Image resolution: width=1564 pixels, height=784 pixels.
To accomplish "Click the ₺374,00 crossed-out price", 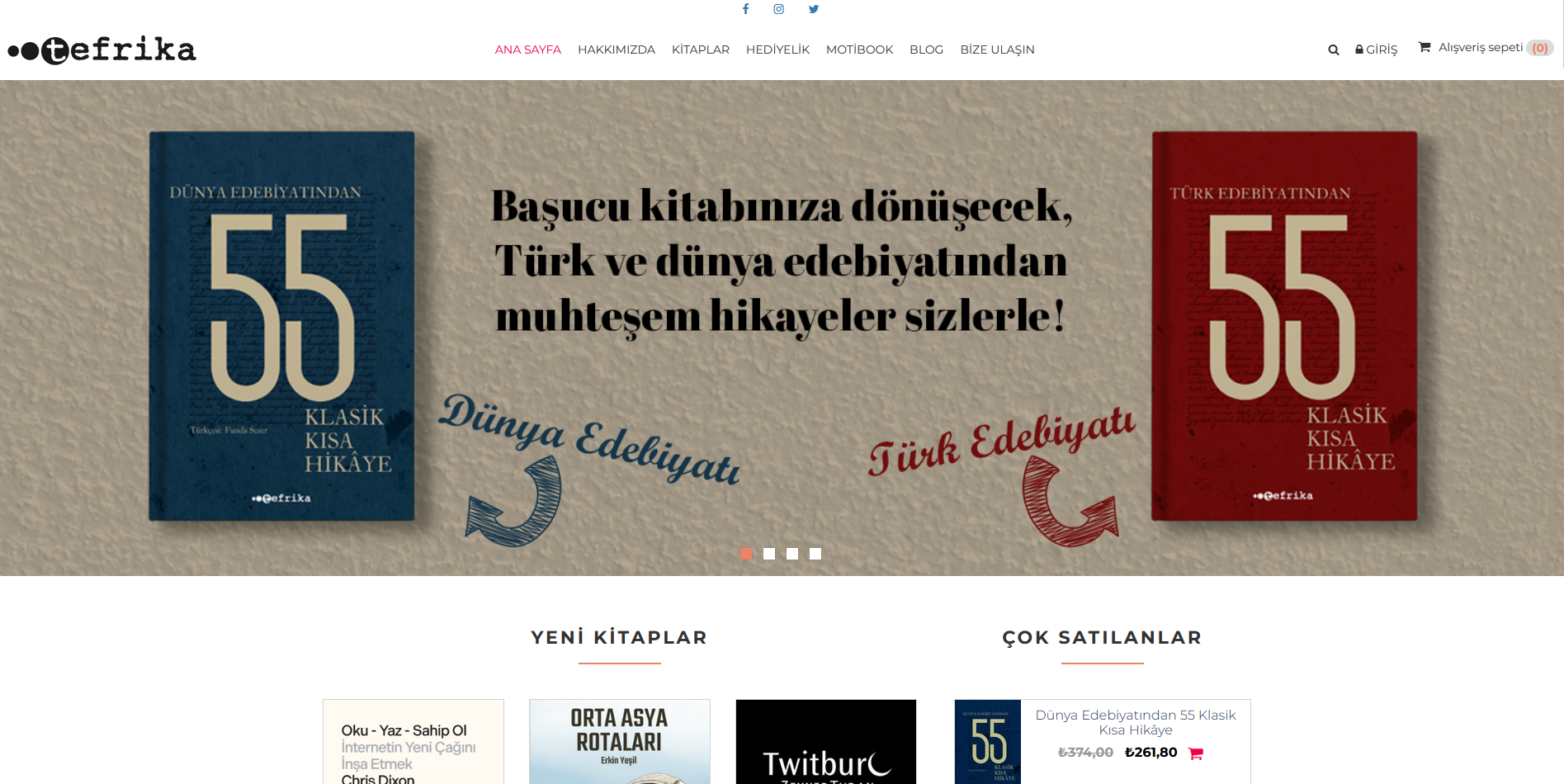I will pyautogui.click(x=1085, y=753).
